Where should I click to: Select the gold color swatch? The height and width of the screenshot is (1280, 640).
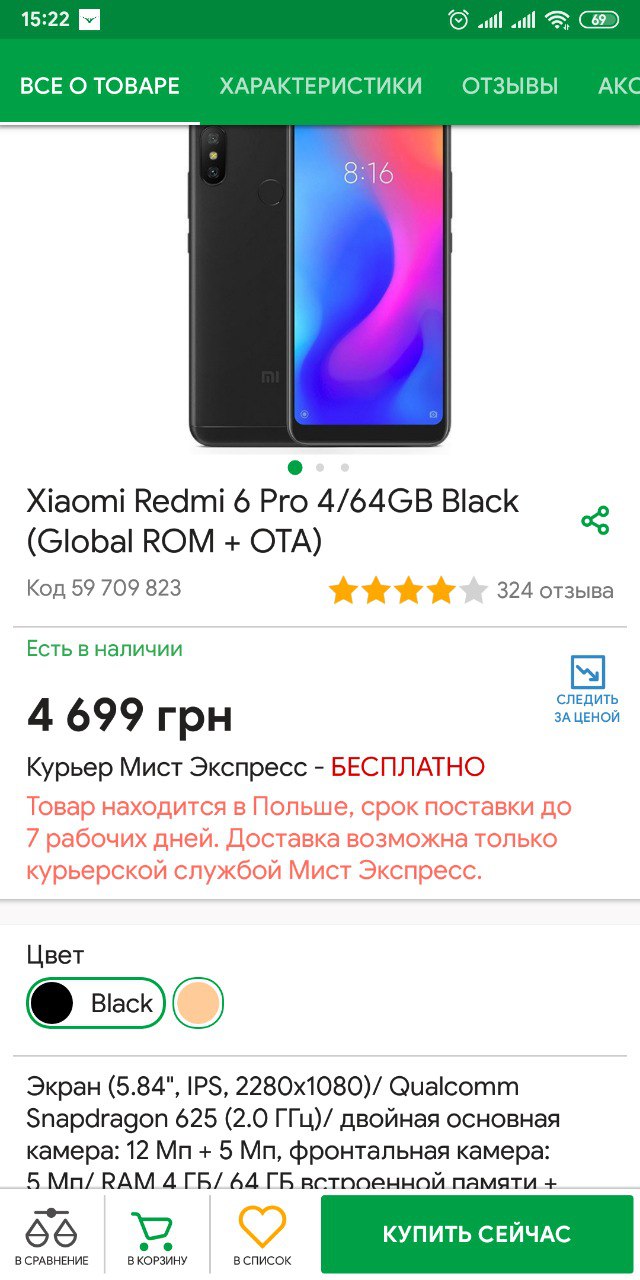tap(198, 1003)
